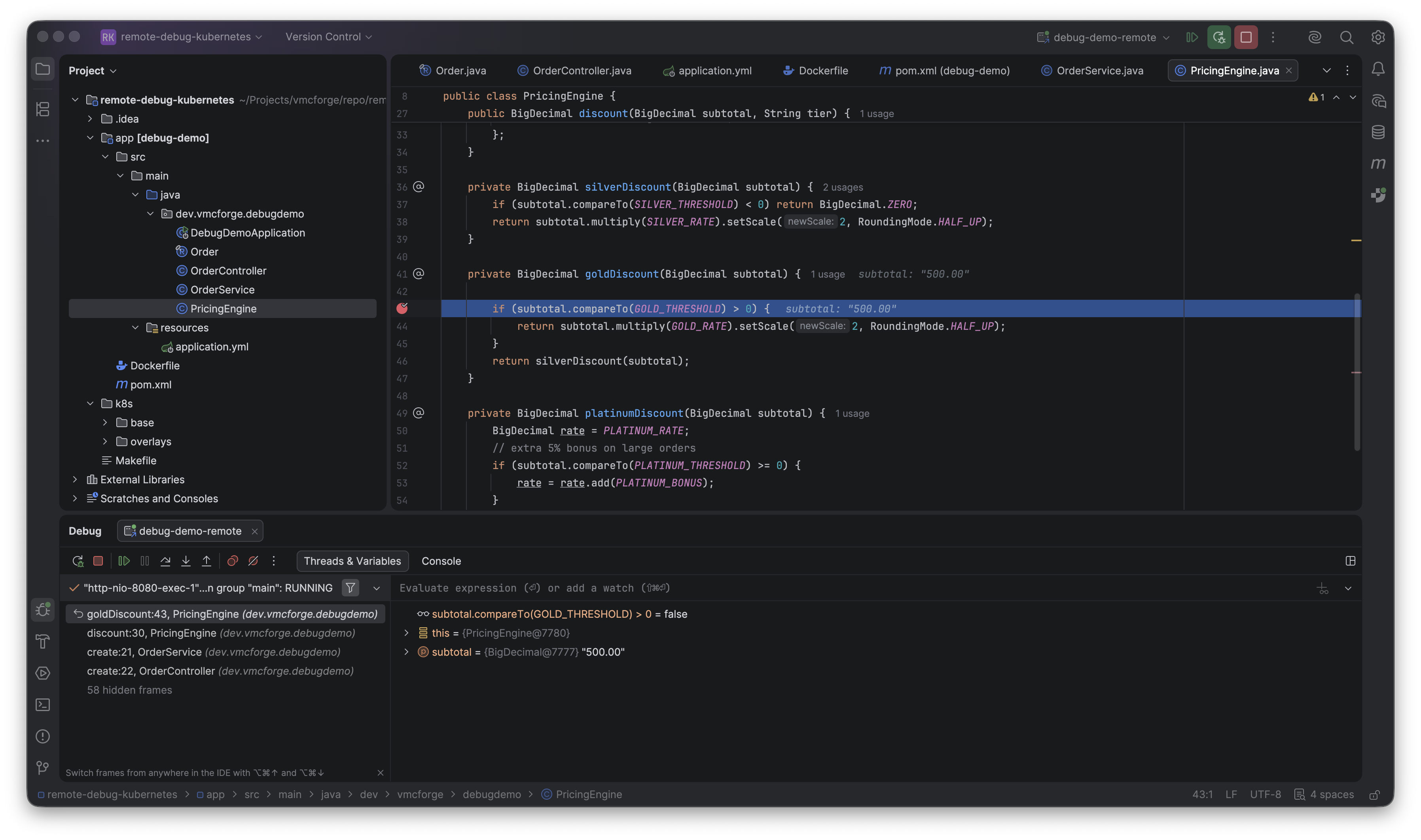Click the warning indicator in editor
Viewport: 1421px width, 840px height.
[x=1316, y=97]
